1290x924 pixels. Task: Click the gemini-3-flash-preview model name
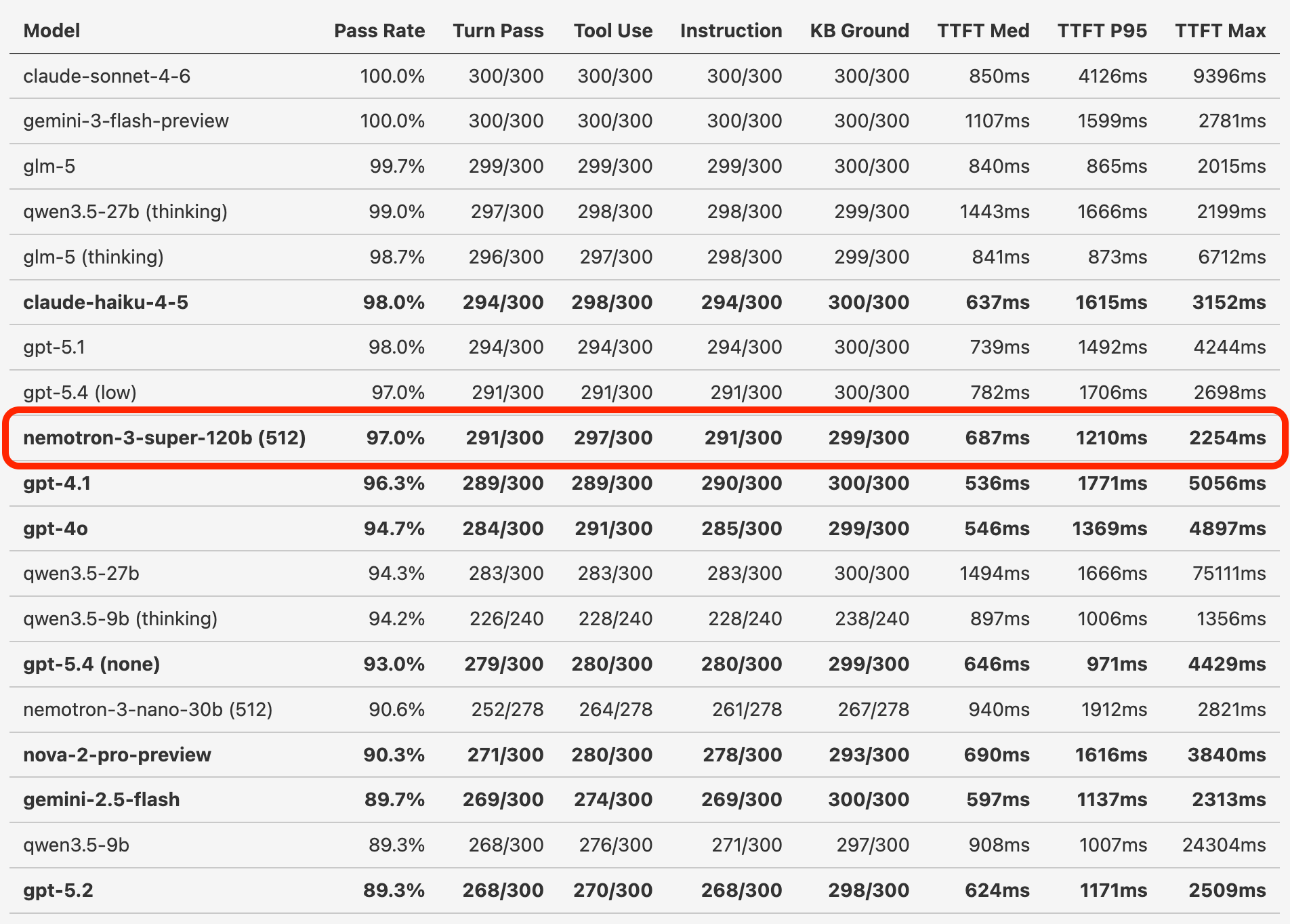(126, 121)
